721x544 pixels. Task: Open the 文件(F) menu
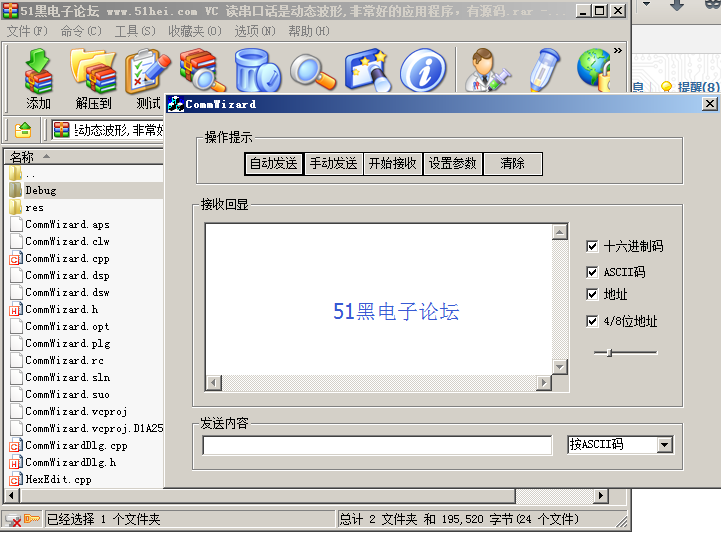(27, 31)
